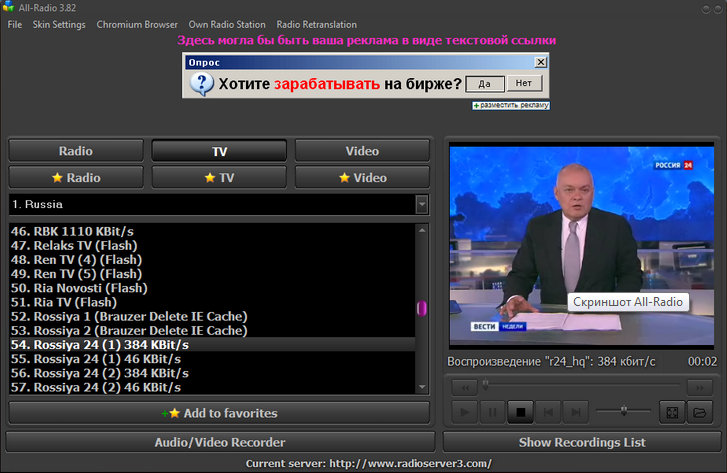Click Нет button in the poll ad
Screen dimensions: 727x473
[524, 83]
